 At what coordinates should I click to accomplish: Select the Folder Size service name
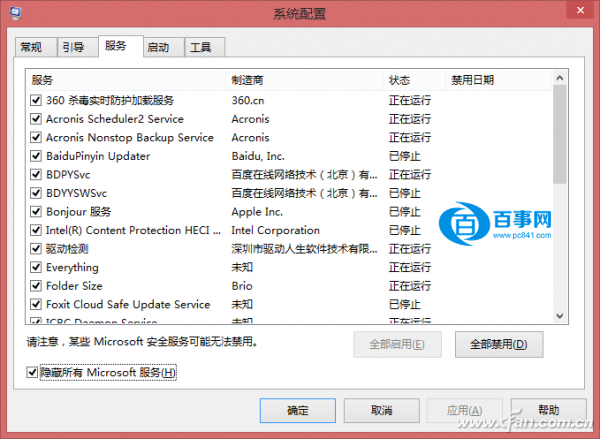[x=74, y=286]
